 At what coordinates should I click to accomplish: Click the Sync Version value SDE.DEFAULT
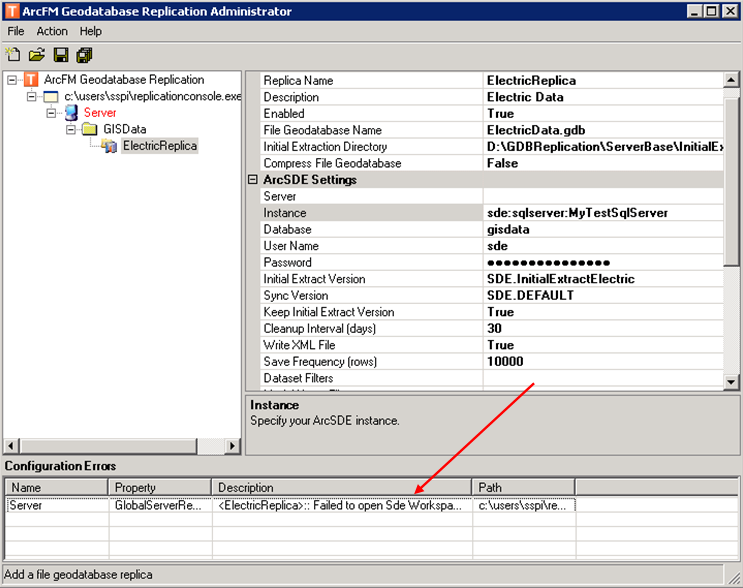603,296
